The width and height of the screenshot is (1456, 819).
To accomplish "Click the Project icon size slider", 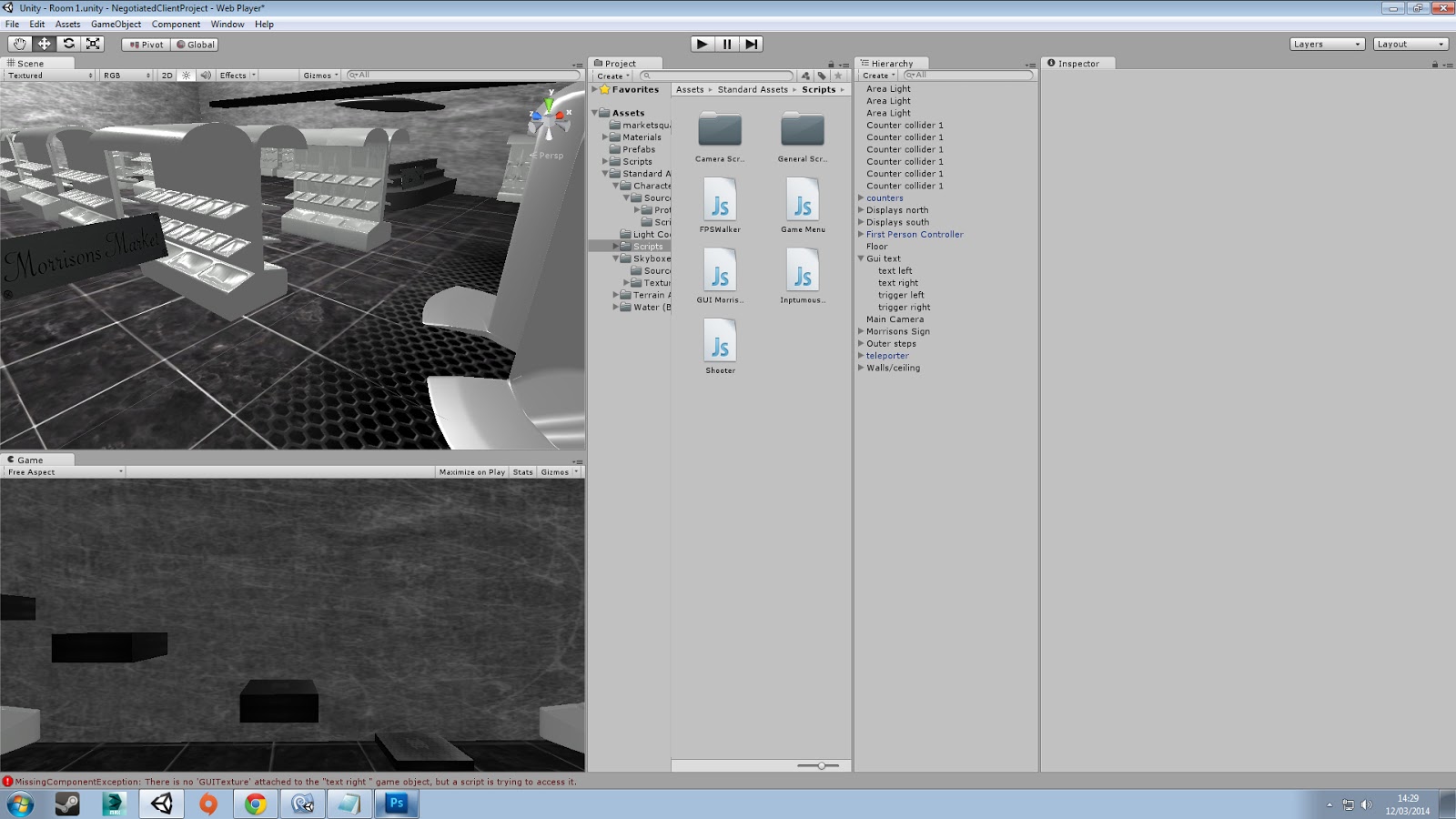I will 820,766.
